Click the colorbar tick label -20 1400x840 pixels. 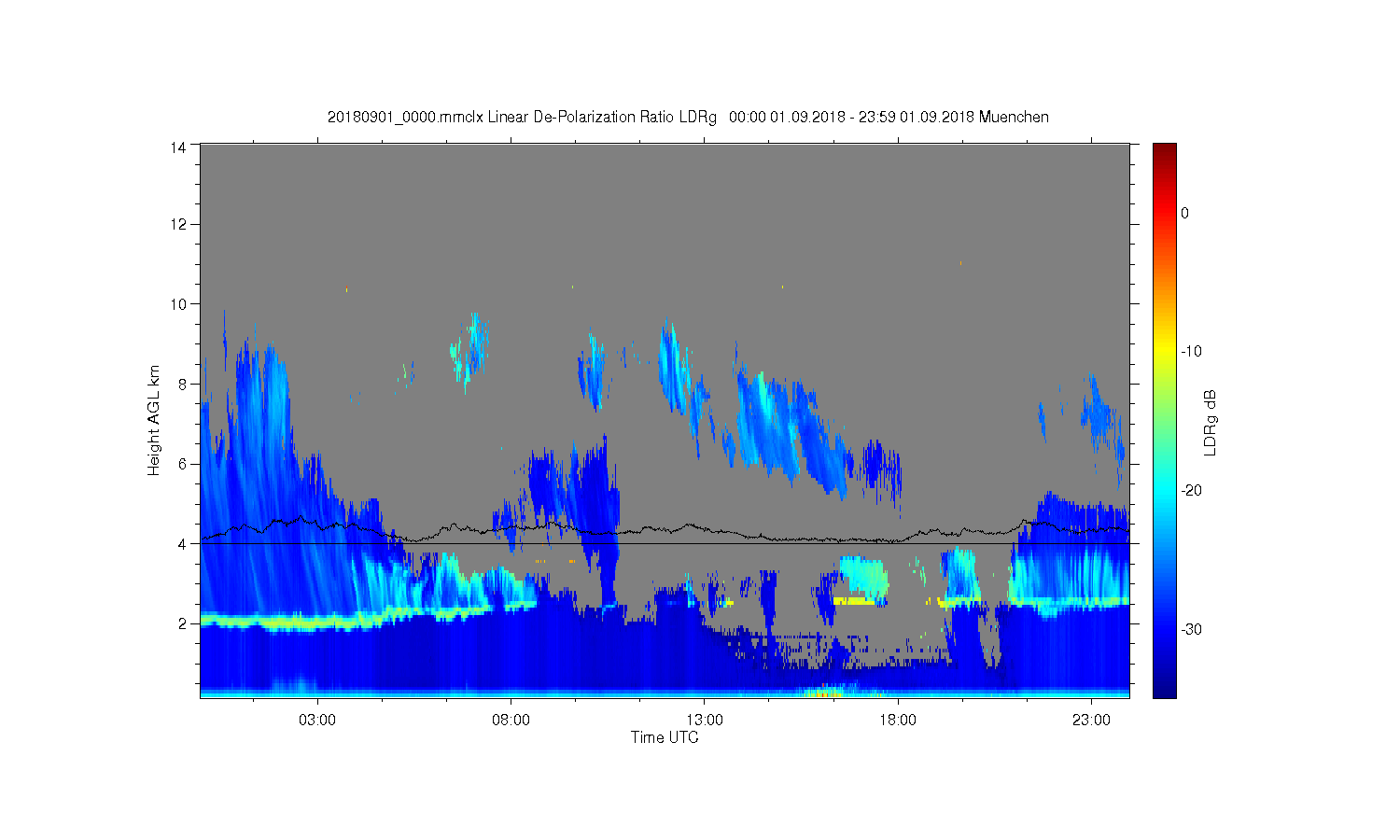click(x=1191, y=491)
